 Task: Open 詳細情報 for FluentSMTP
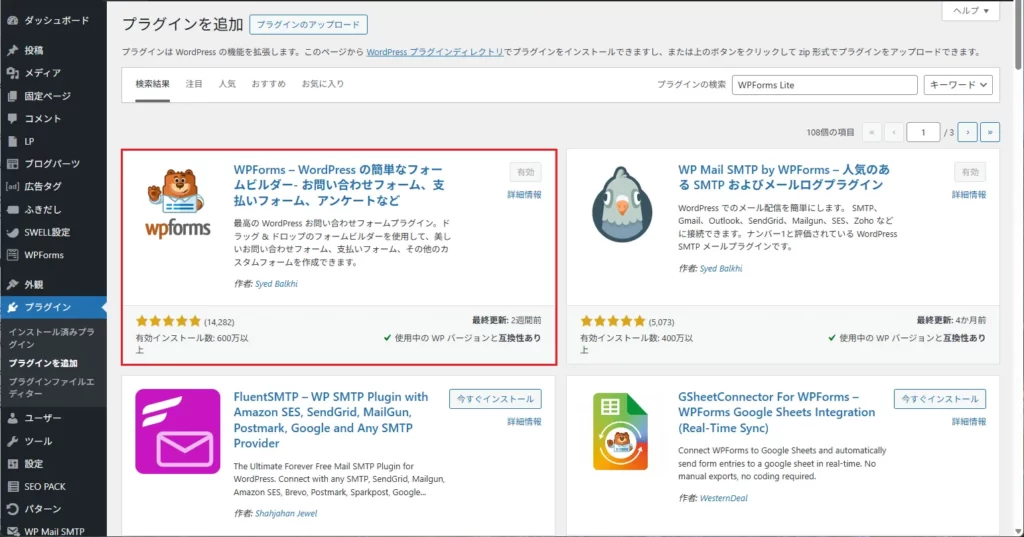(x=524, y=422)
